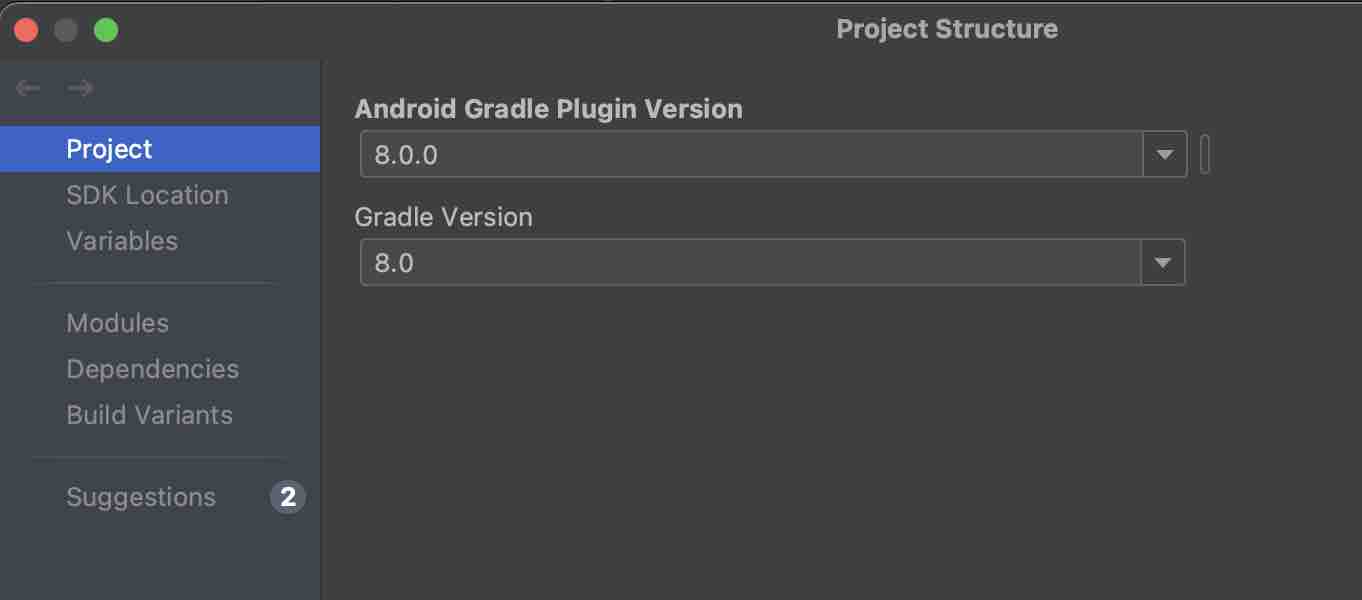Click the Gradle Version dropdown arrow icon
This screenshot has width=1362, height=600.
click(1163, 261)
